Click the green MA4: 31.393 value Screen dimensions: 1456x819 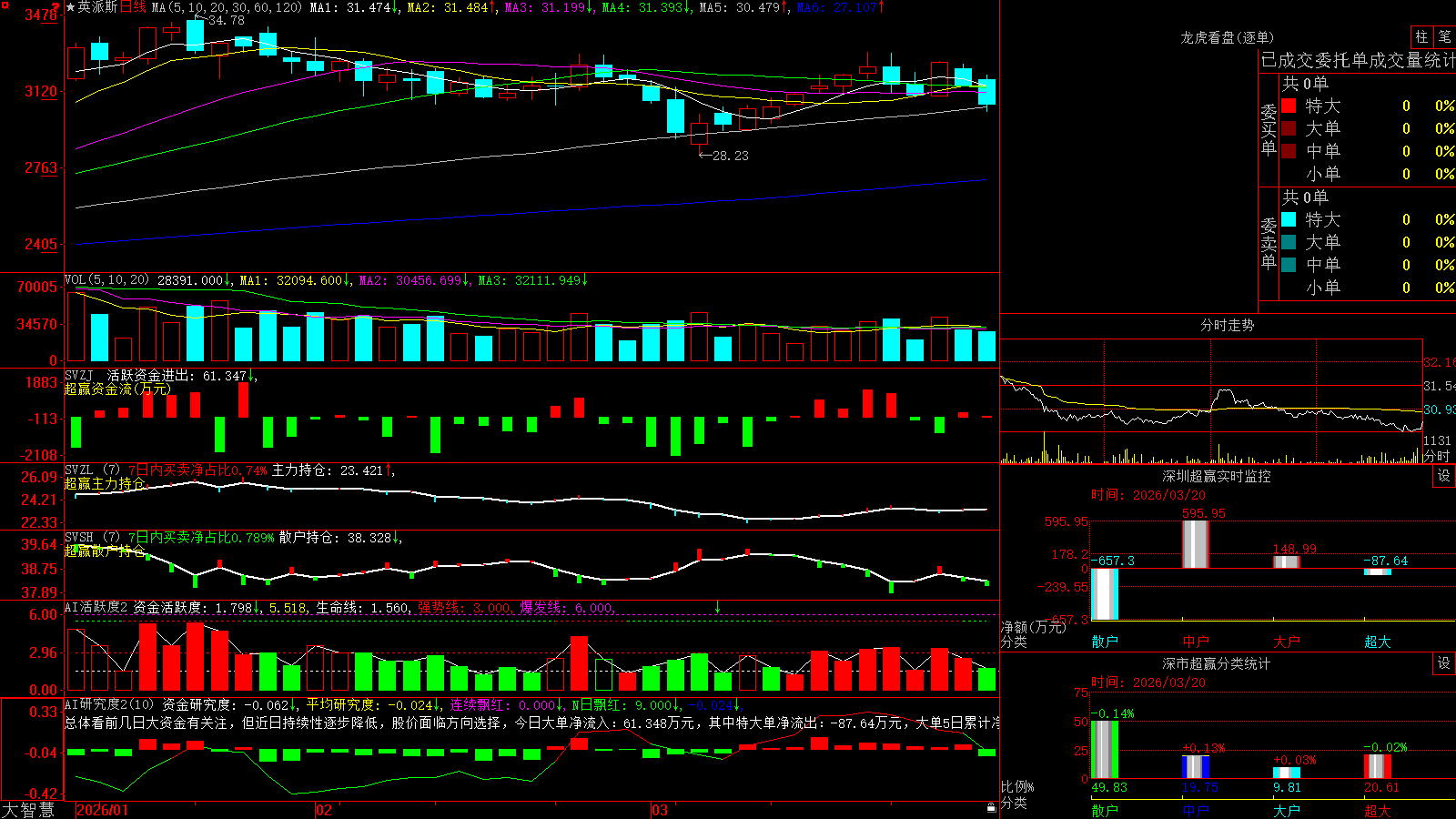(x=642, y=7)
